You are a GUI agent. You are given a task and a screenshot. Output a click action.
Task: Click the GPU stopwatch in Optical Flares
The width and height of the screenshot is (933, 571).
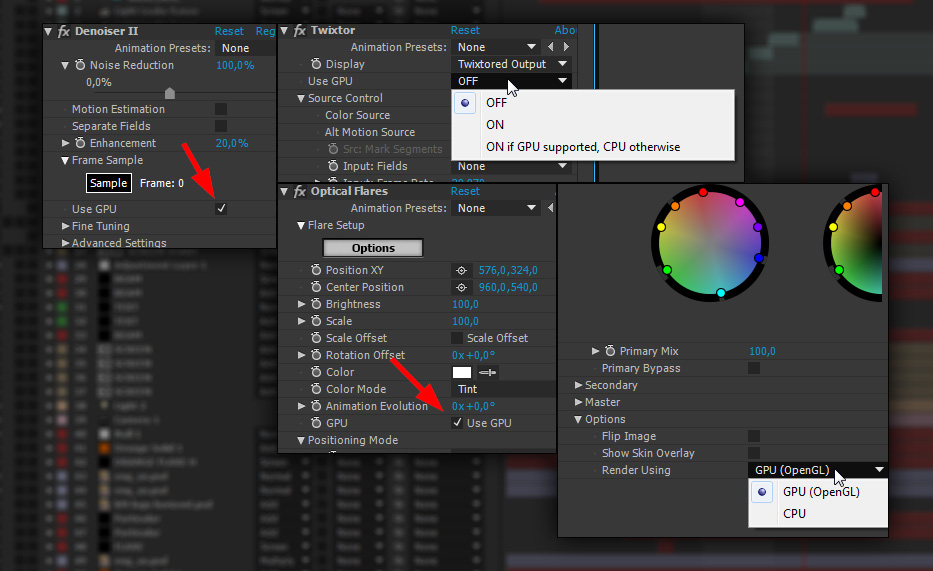click(316, 422)
